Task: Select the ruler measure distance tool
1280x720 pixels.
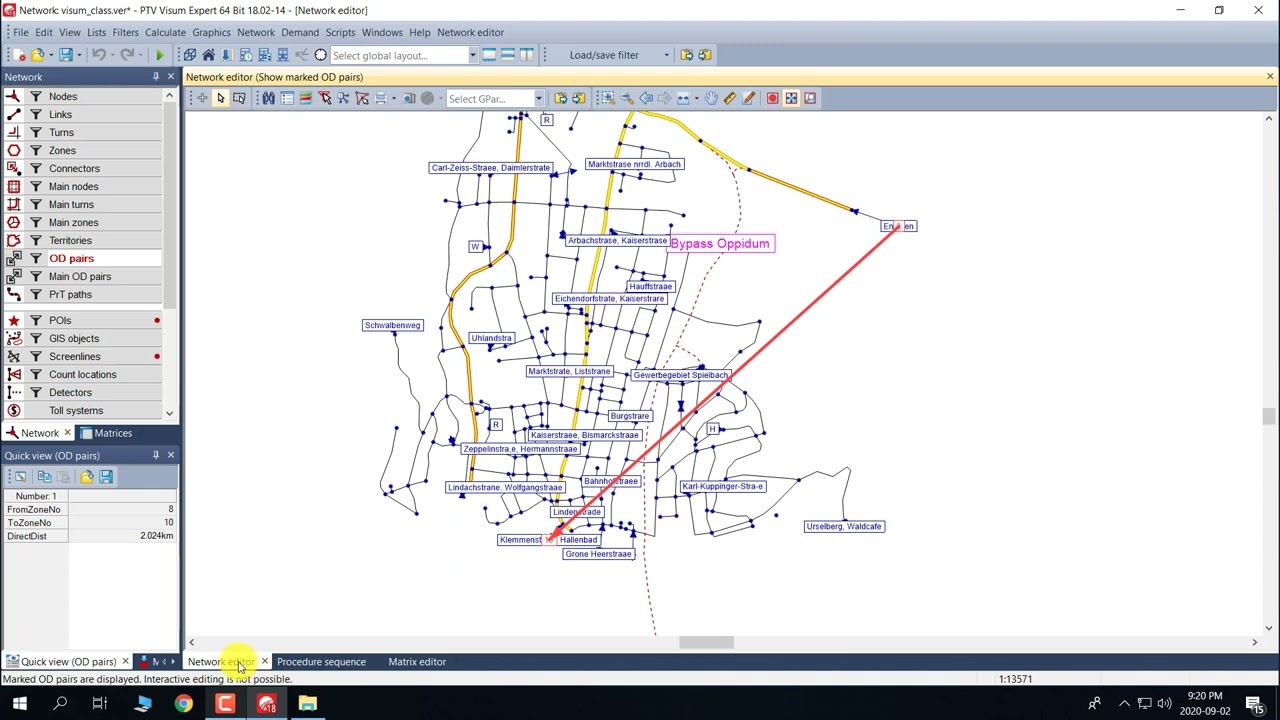Action: pos(730,98)
